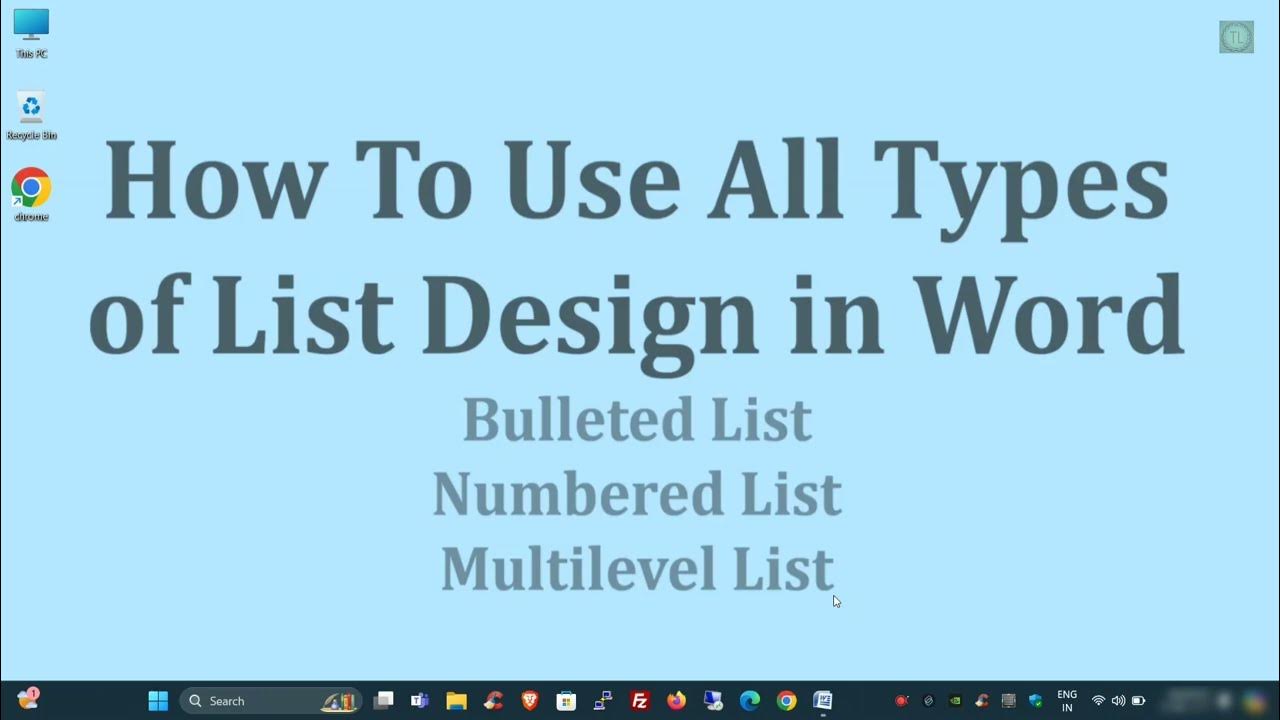1280x720 pixels.
Task: Open Firefox from the taskbar
Action: pos(677,701)
